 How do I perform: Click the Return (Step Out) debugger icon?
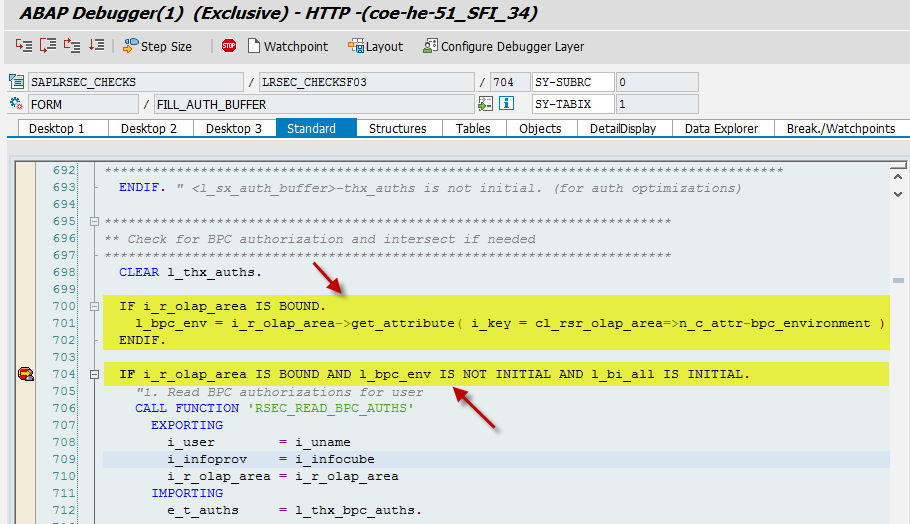click(x=72, y=46)
